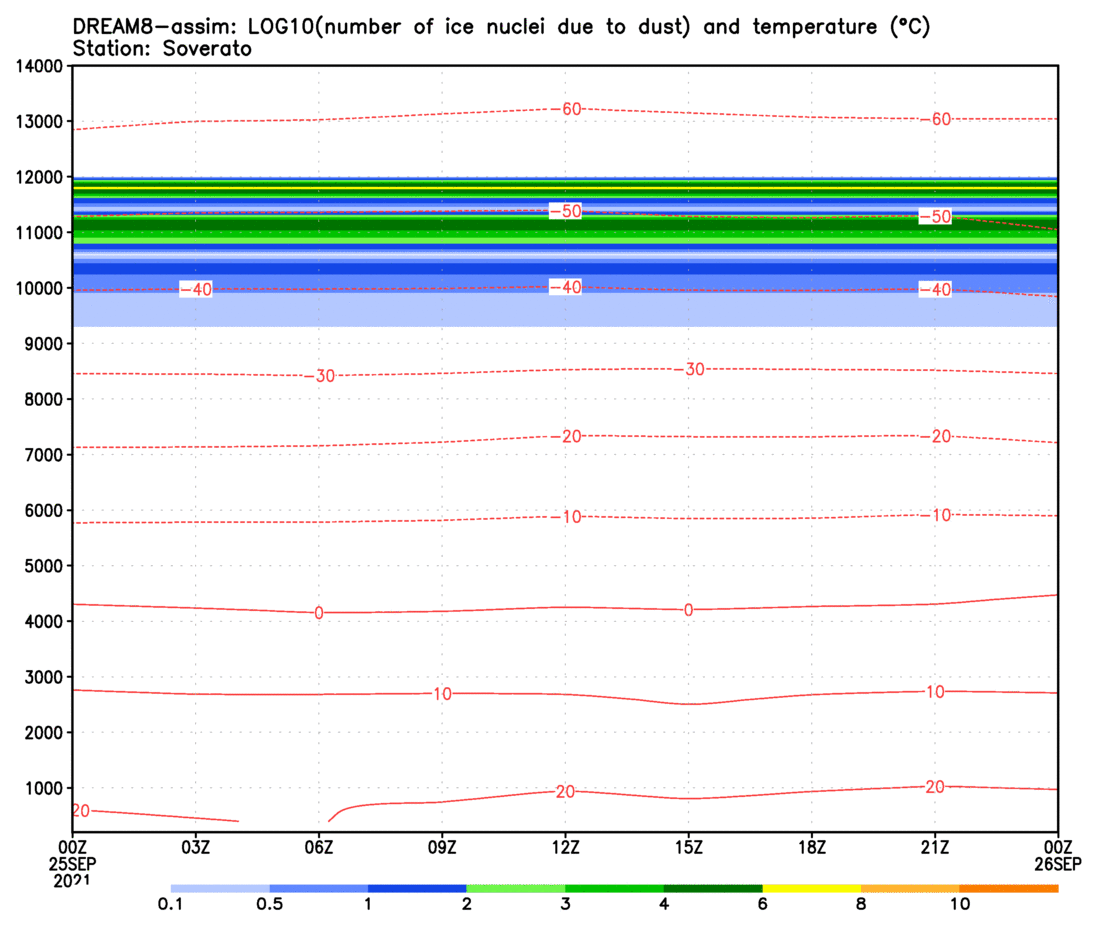Click the 0.1 colorbar tick label
1097x927 pixels.
tap(170, 905)
